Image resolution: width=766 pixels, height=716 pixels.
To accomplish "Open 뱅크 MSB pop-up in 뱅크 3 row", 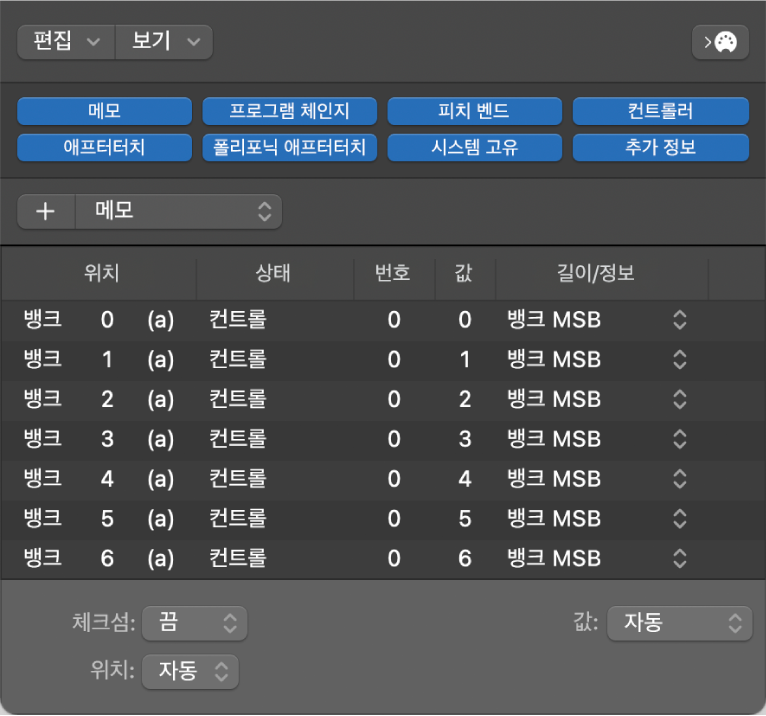I will (680, 439).
